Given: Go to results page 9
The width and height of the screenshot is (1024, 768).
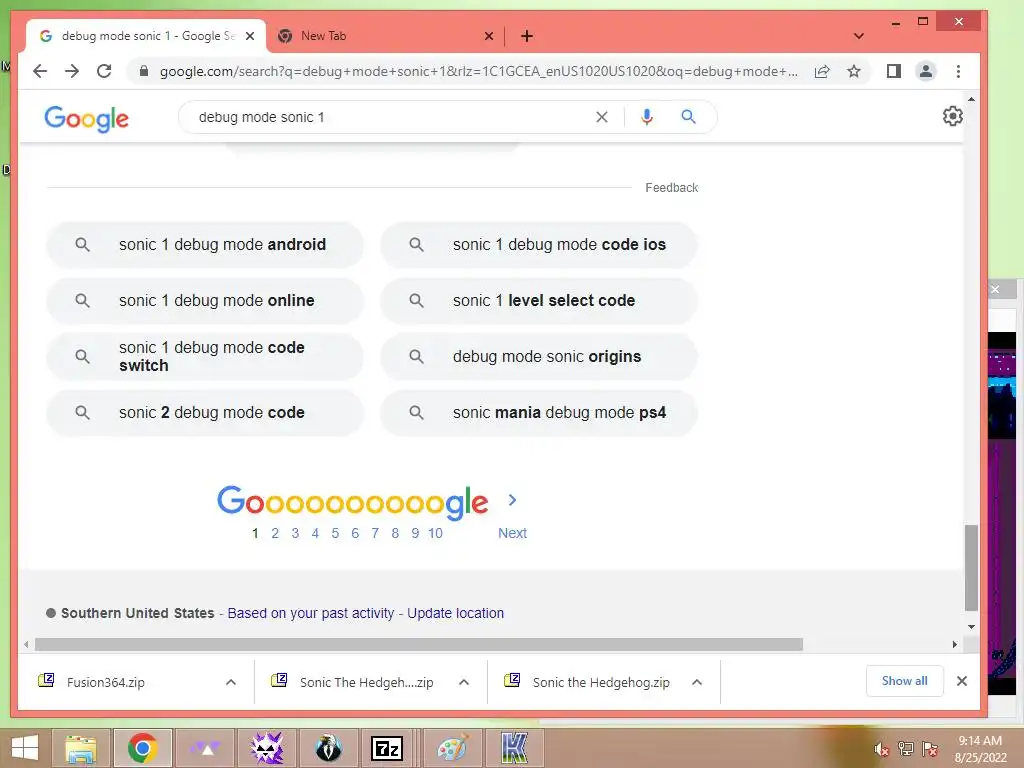Looking at the screenshot, I should pos(415,533).
